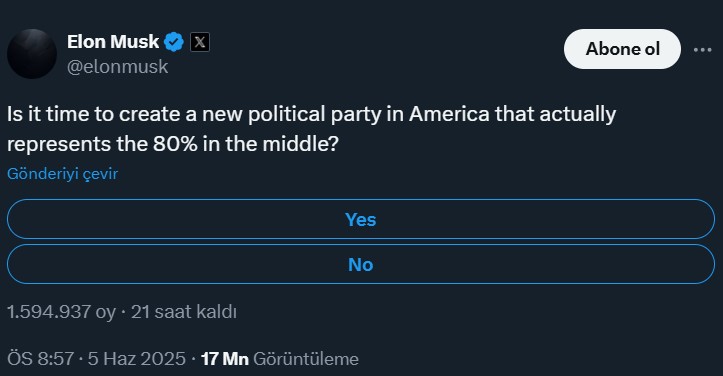Image resolution: width=723 pixels, height=376 pixels.
Task: Click the @elonmusk handle
Action: [118, 67]
